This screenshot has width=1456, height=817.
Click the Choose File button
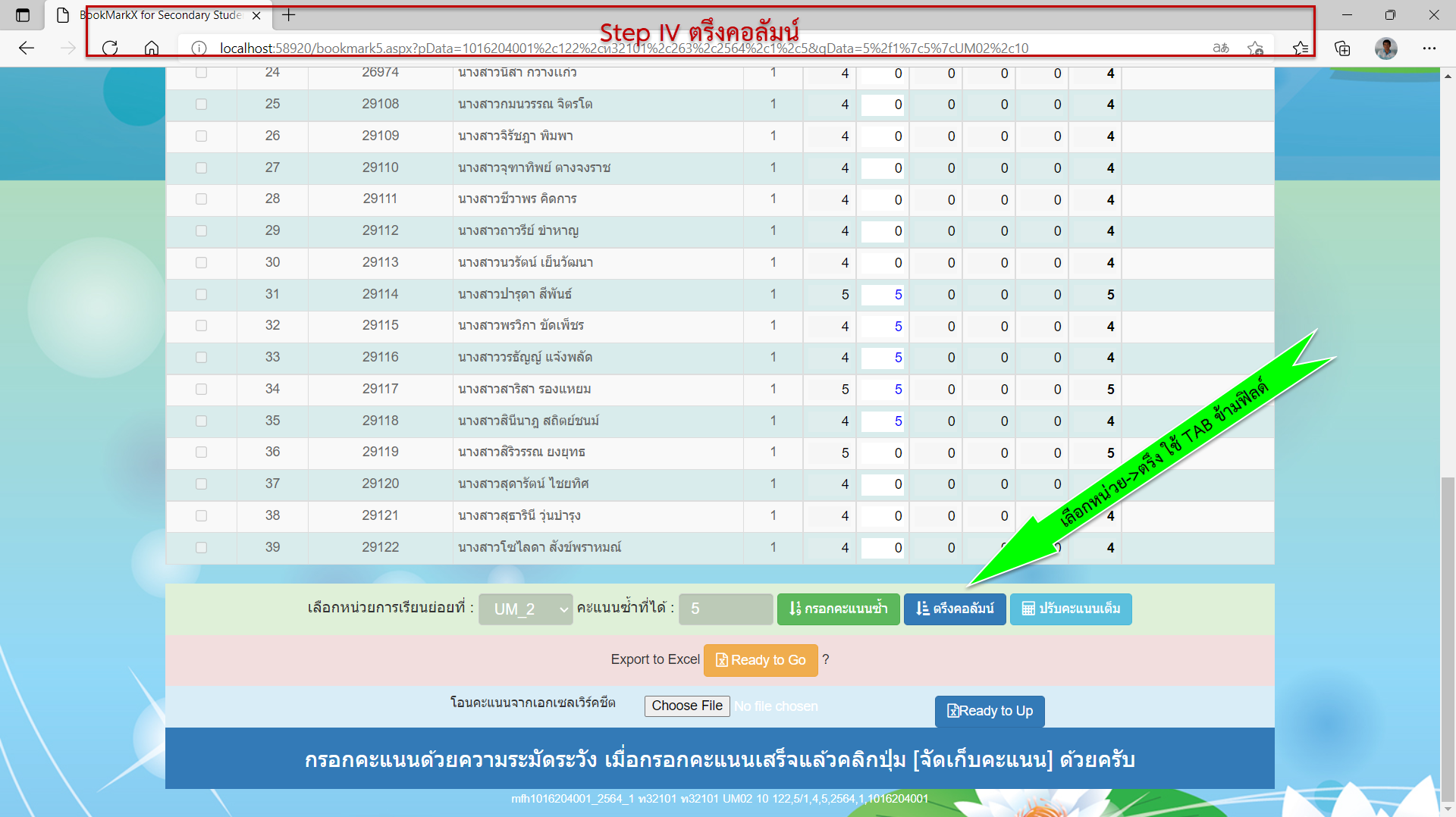(x=687, y=706)
